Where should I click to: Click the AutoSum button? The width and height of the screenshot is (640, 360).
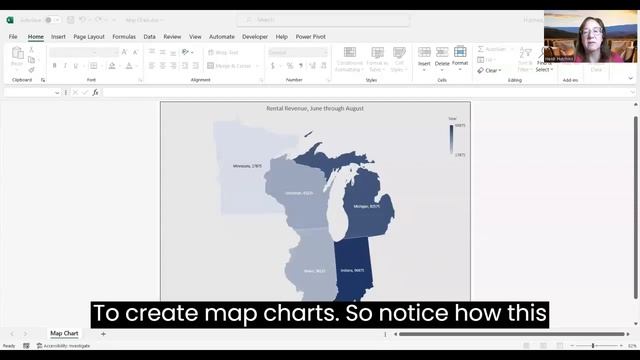click(492, 49)
